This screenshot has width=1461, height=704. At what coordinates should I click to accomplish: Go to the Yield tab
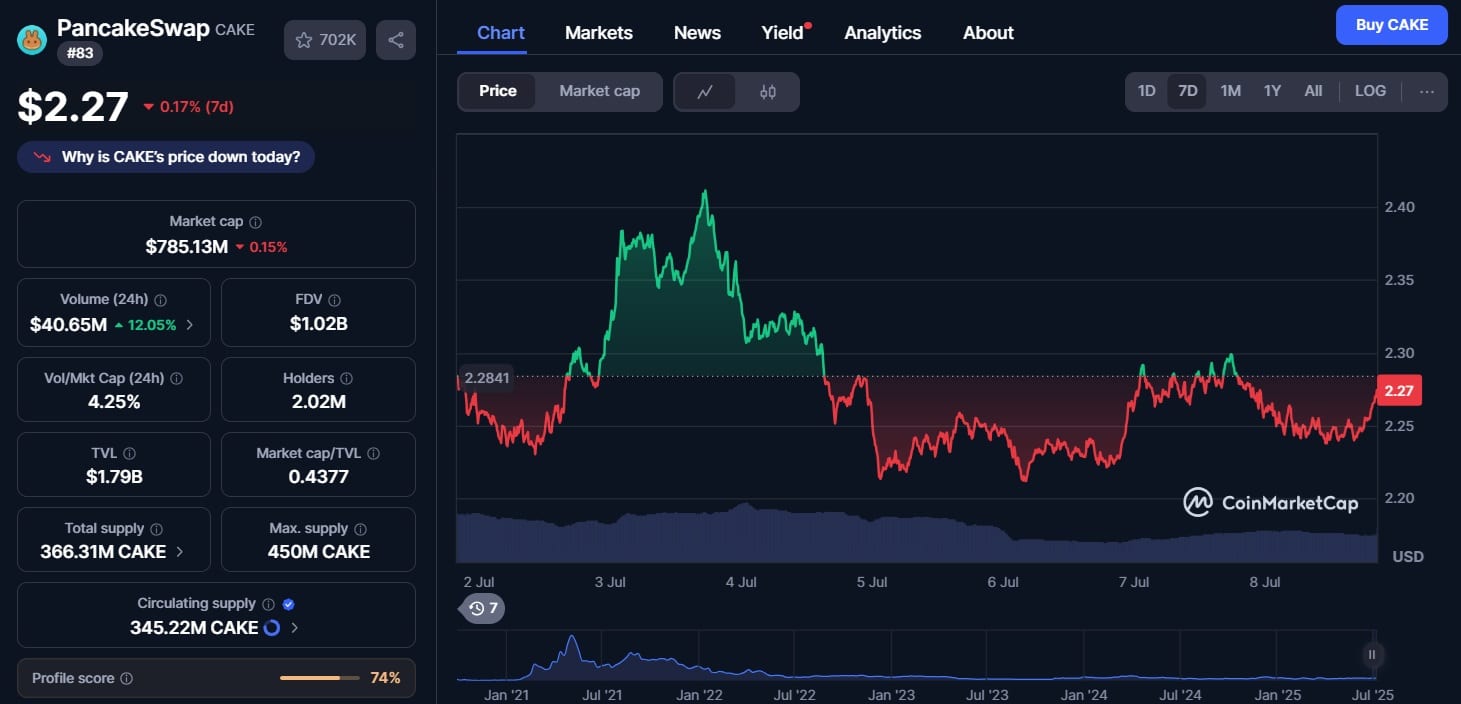[x=783, y=32]
